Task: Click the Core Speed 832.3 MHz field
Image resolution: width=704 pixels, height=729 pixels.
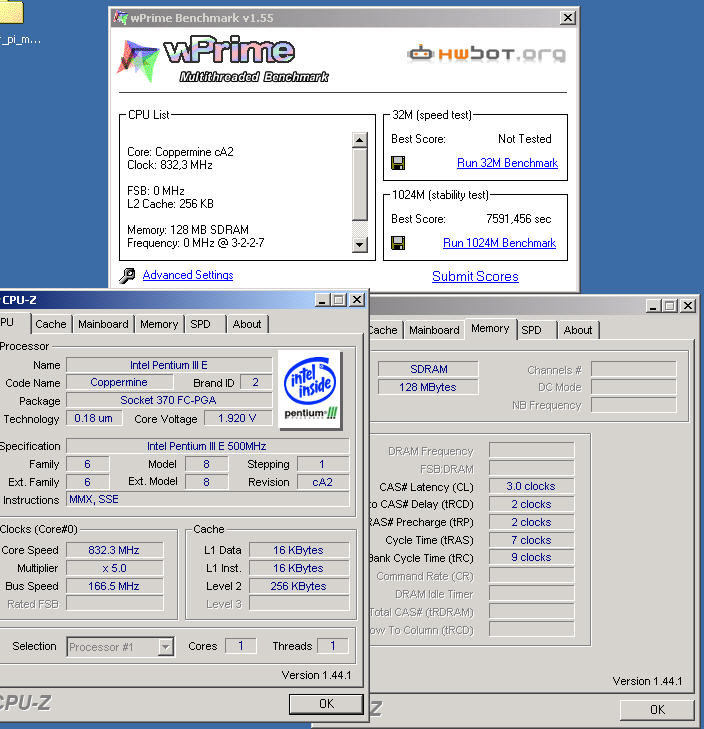Action: click(114, 550)
